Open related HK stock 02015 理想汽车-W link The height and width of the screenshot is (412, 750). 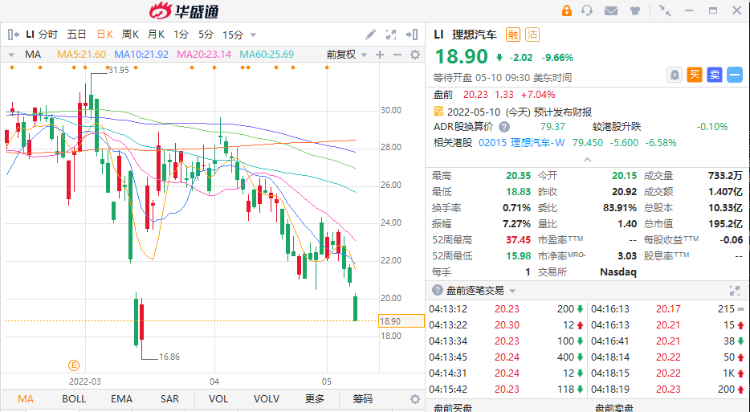click(522, 143)
